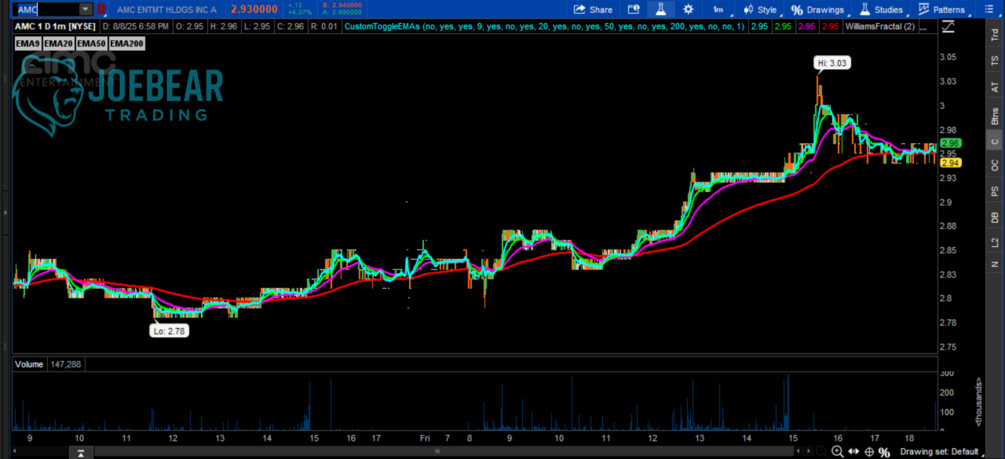Open the AT side panel tab

coord(995,86)
